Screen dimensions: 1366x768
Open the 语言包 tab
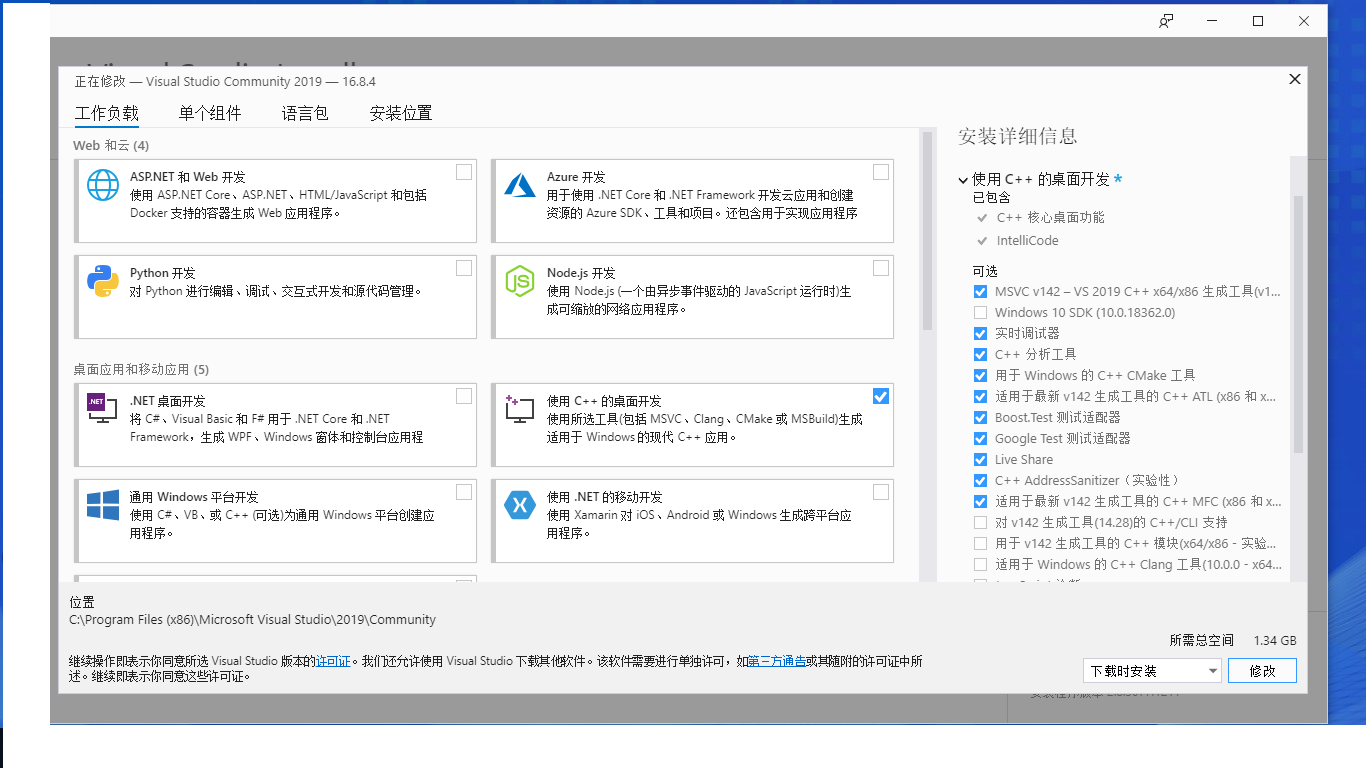(305, 113)
